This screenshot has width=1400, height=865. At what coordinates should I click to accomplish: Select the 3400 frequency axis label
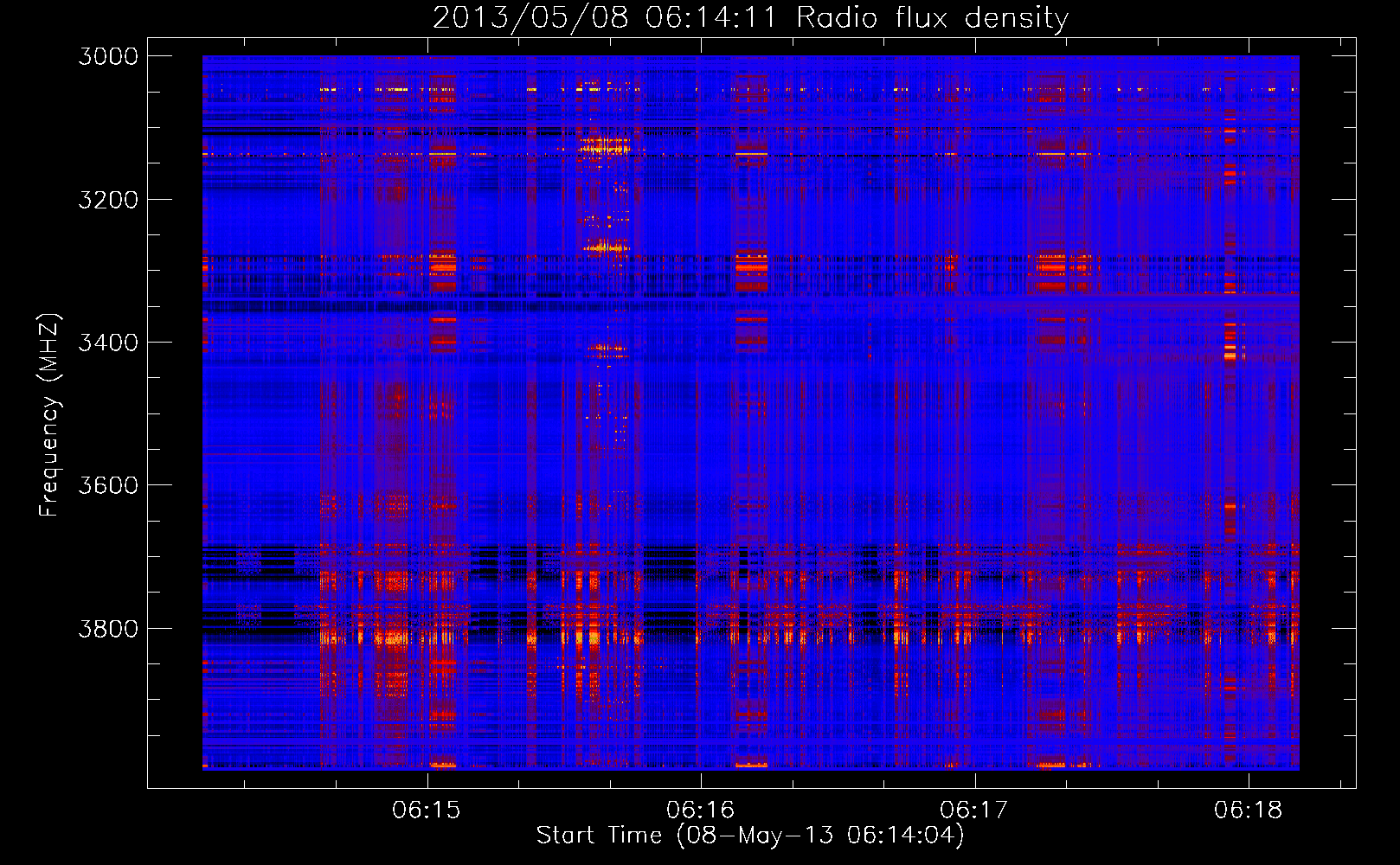coord(108,343)
